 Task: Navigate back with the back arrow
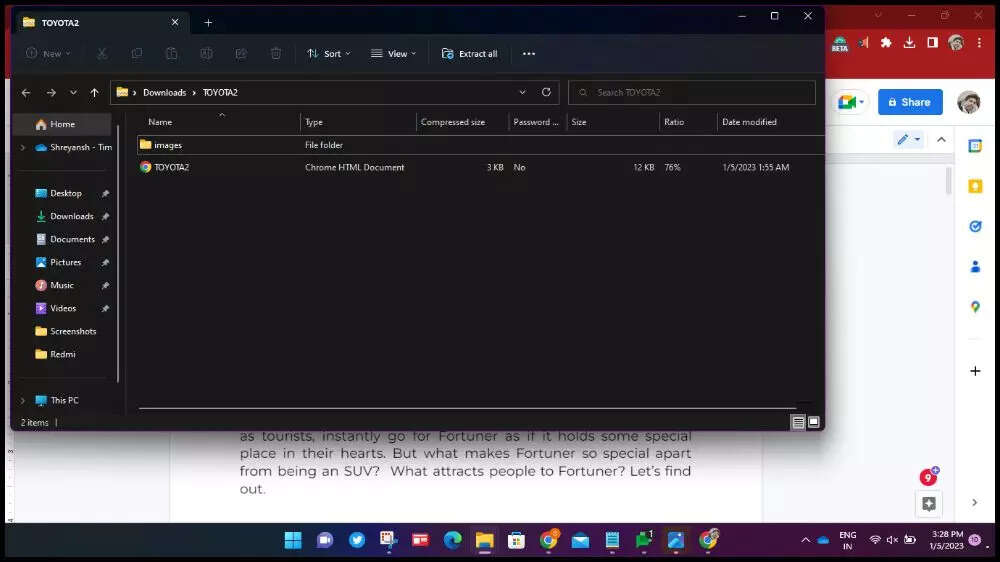click(x=26, y=93)
